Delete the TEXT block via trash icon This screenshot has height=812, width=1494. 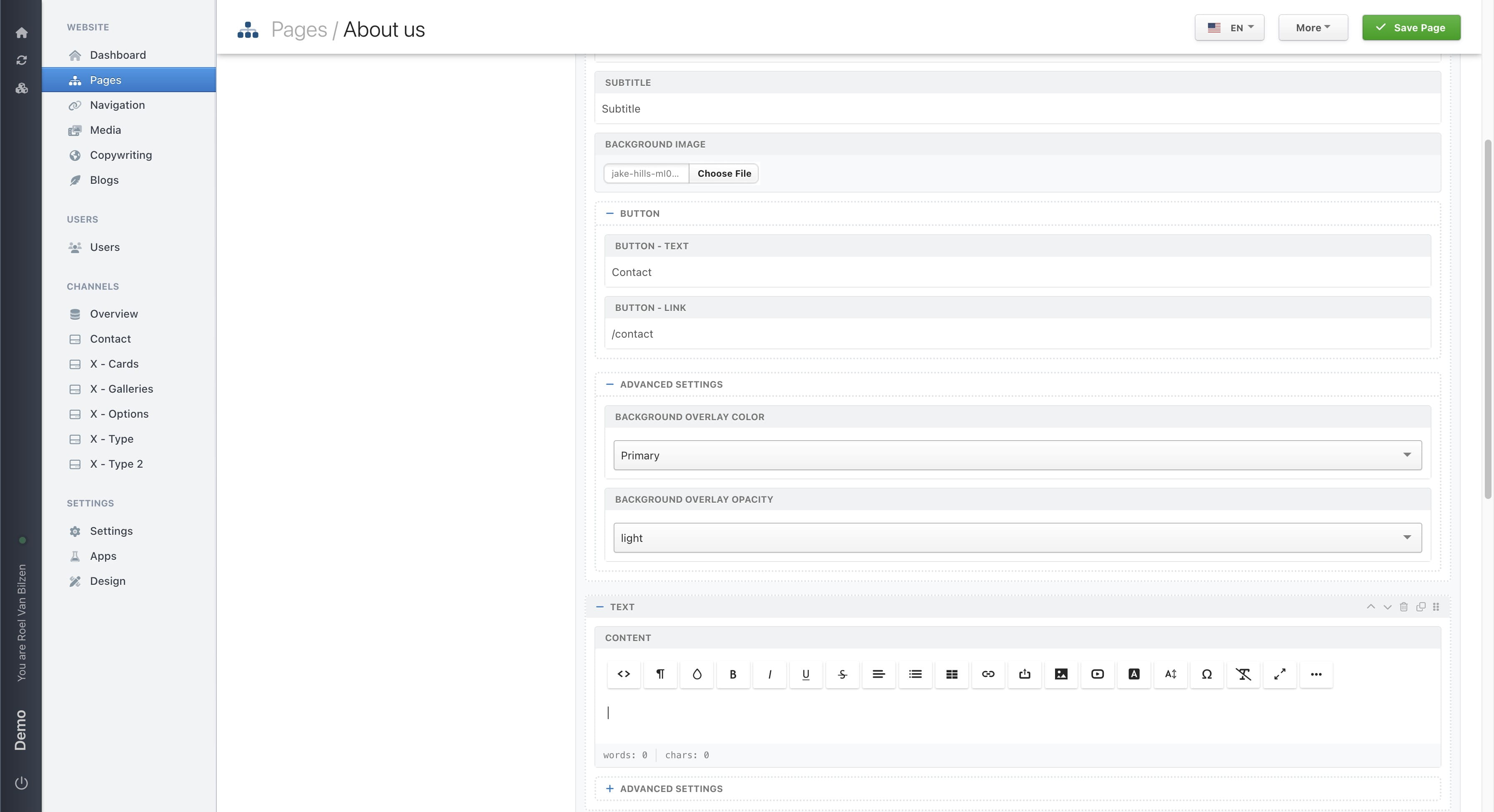(x=1404, y=606)
